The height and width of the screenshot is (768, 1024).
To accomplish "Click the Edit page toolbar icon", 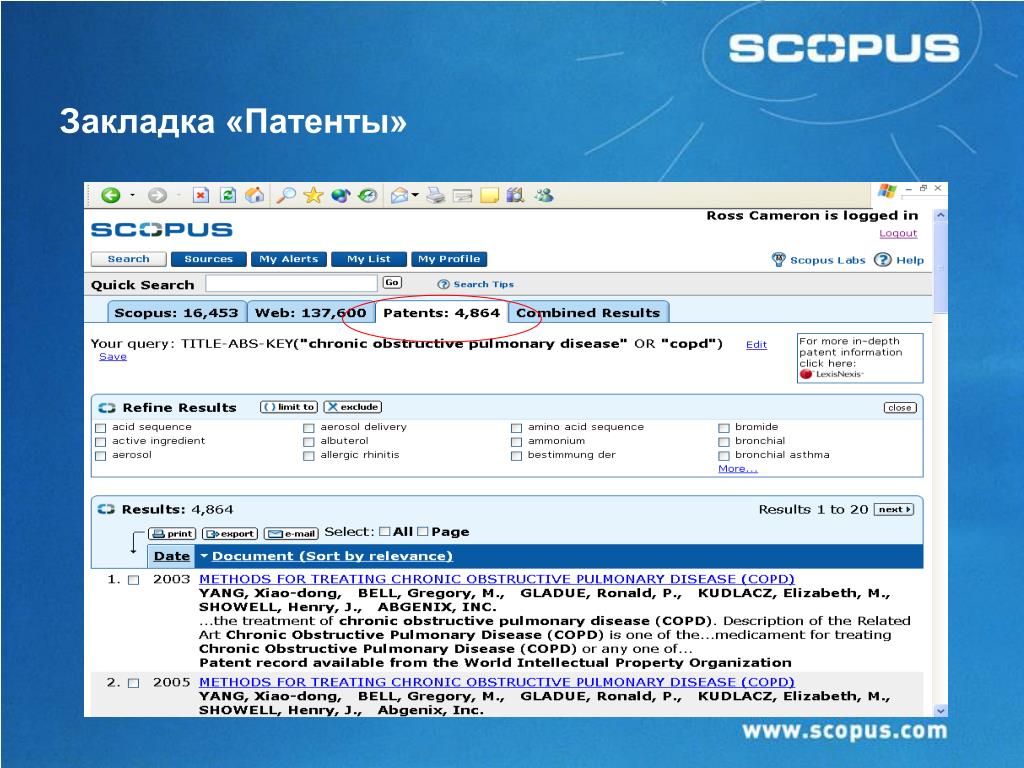I will coord(462,195).
